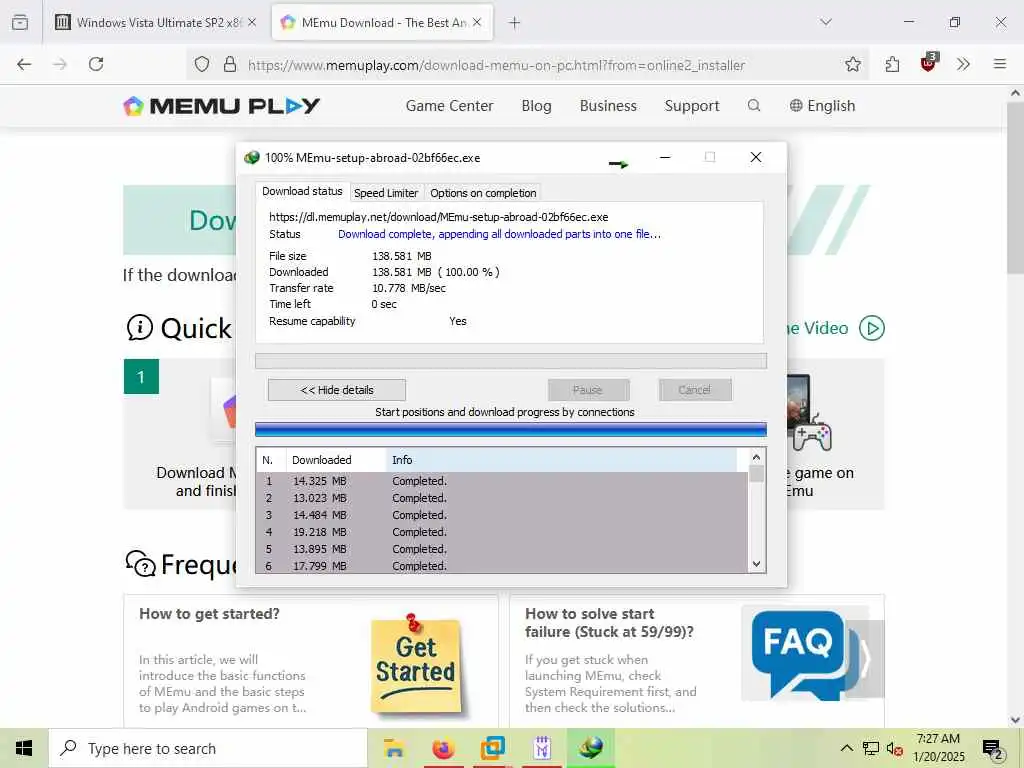1024x768 pixels.
Task: Reload the current MEmu page
Action: [96, 64]
